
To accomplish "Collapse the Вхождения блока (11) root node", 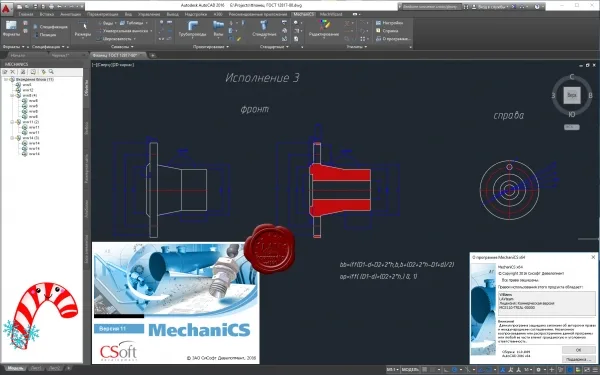I will [x=5, y=79].
